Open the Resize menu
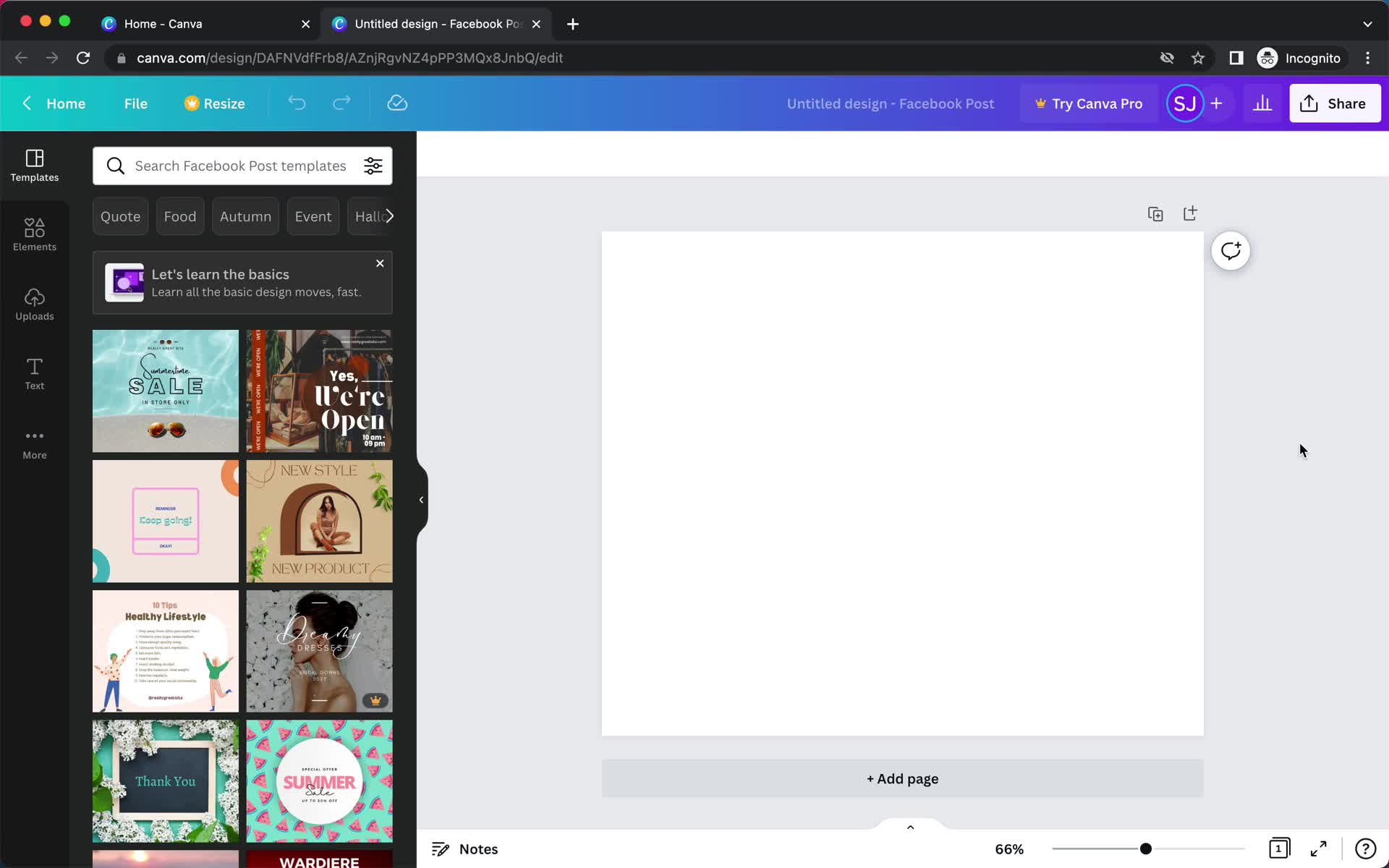Screen dimensions: 1389x868 click(215, 103)
